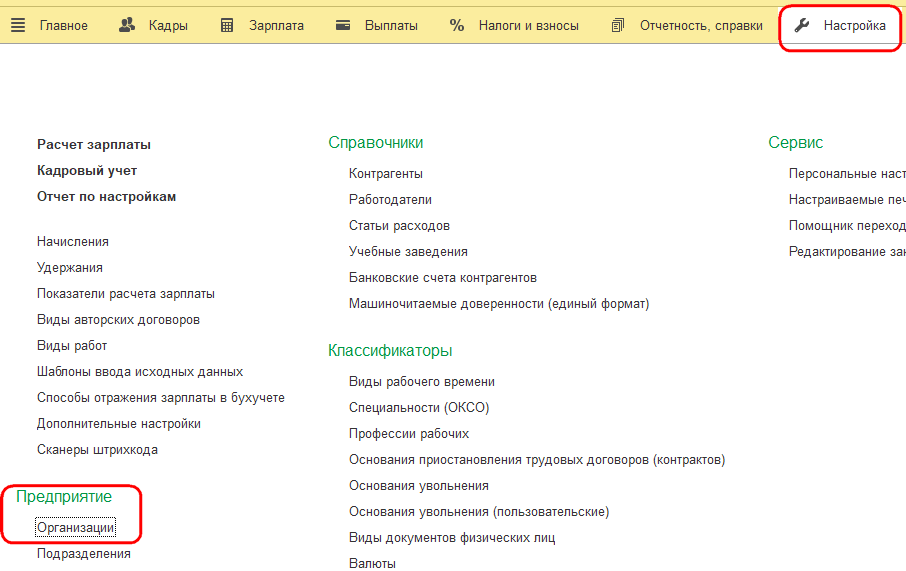Go to the Выплаты section
Viewport: 906px width, 571px height.
click(x=391, y=25)
